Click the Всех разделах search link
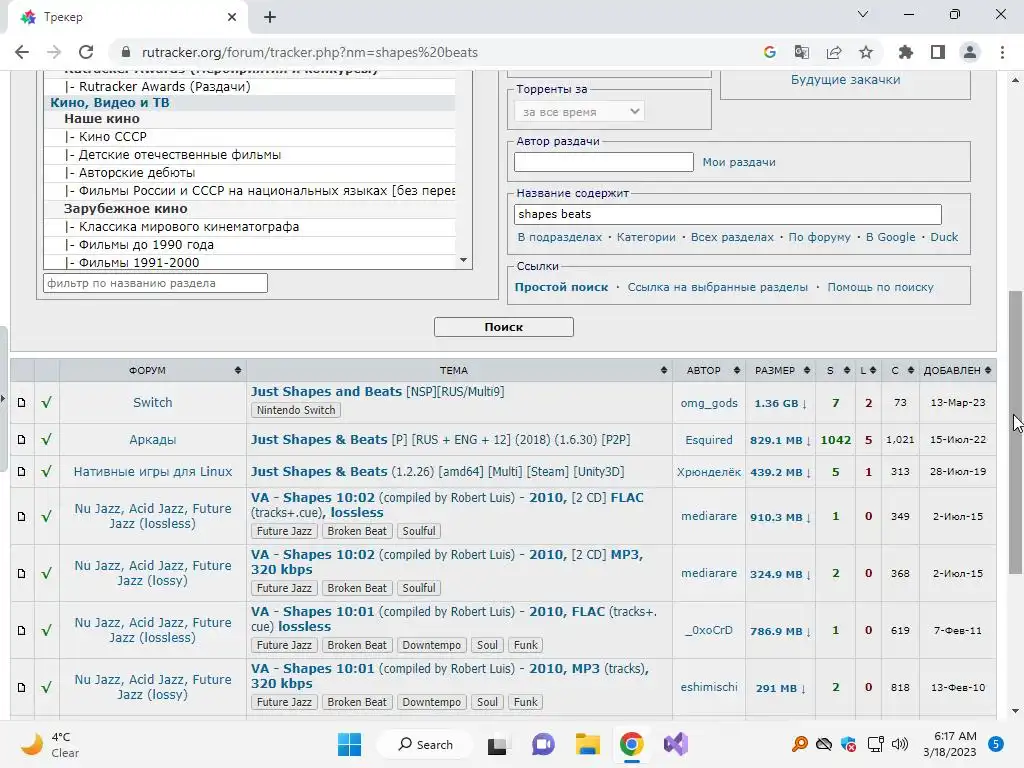The image size is (1024, 768). click(732, 237)
